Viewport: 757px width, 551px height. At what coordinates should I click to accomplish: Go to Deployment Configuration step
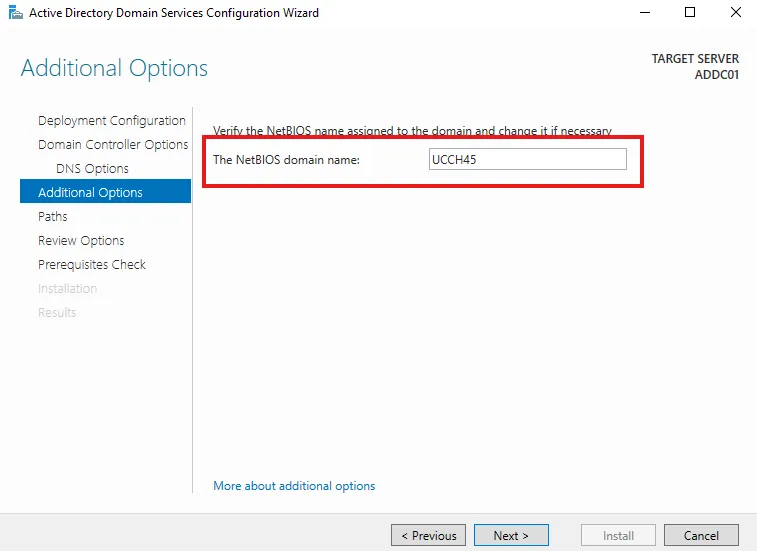coord(111,121)
